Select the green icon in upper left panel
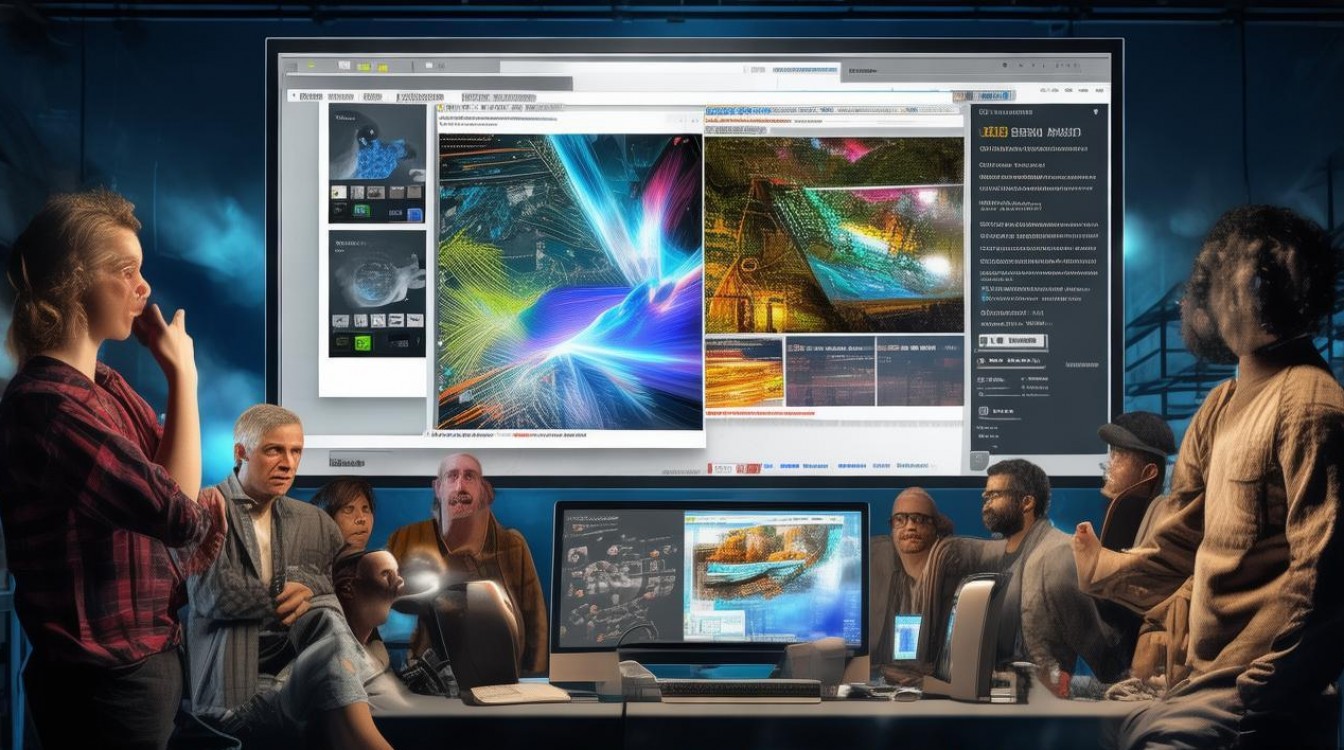This screenshot has height=750, width=1344. (361, 211)
